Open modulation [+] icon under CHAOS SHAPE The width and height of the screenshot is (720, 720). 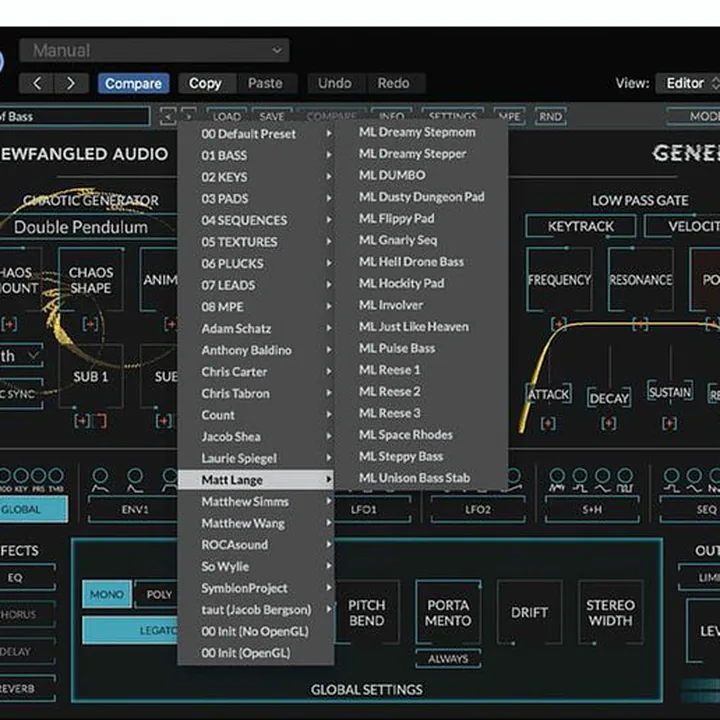(x=90, y=324)
